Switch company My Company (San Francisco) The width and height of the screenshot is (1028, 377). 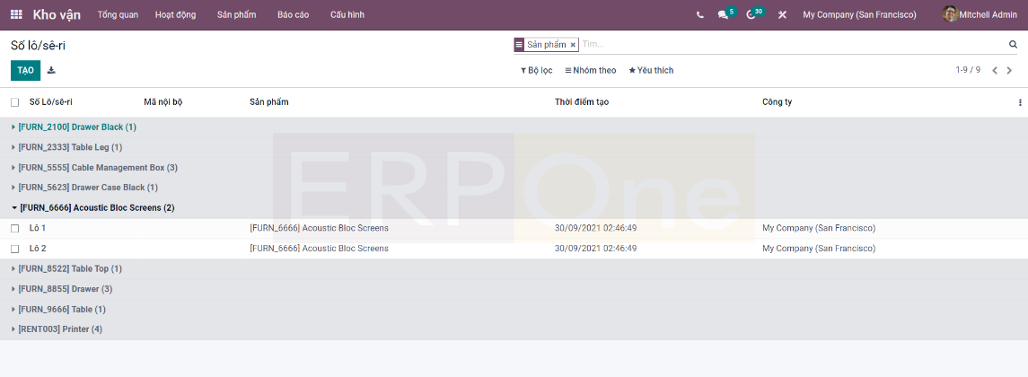860,14
